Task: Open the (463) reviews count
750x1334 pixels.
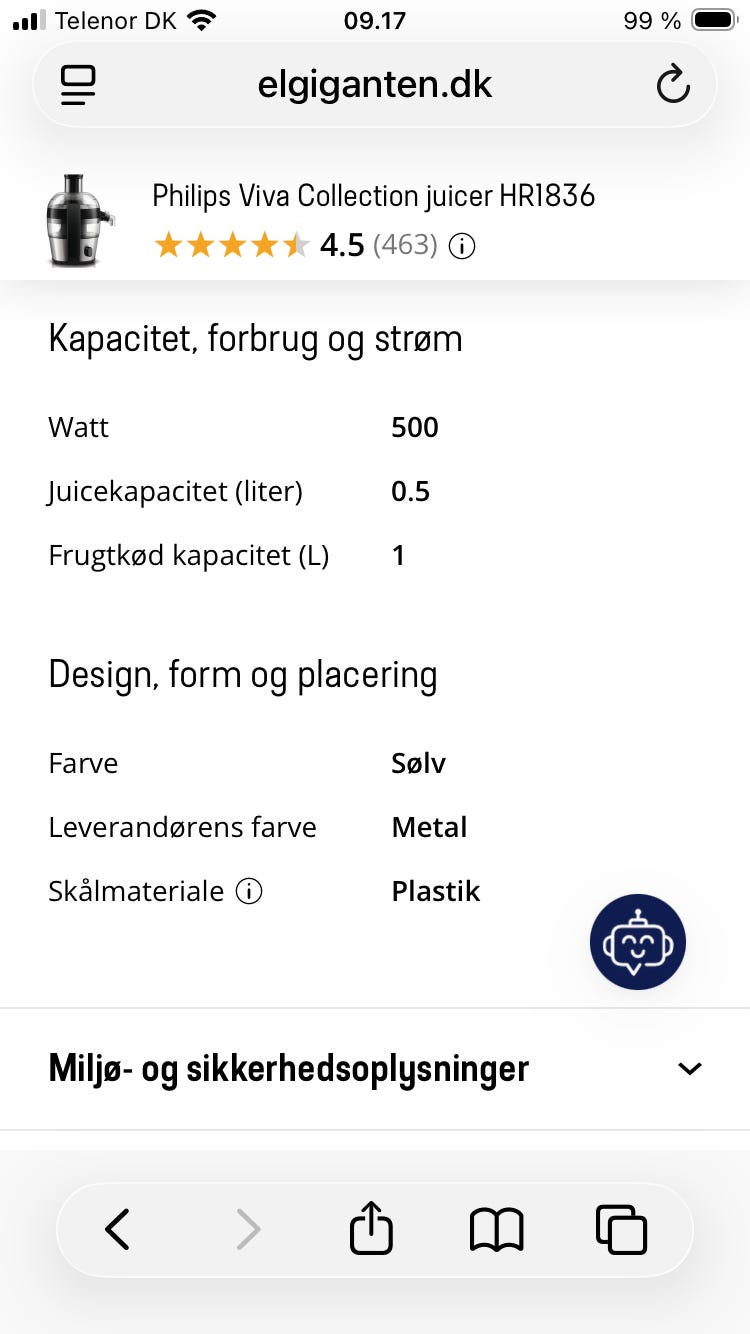Action: point(405,246)
